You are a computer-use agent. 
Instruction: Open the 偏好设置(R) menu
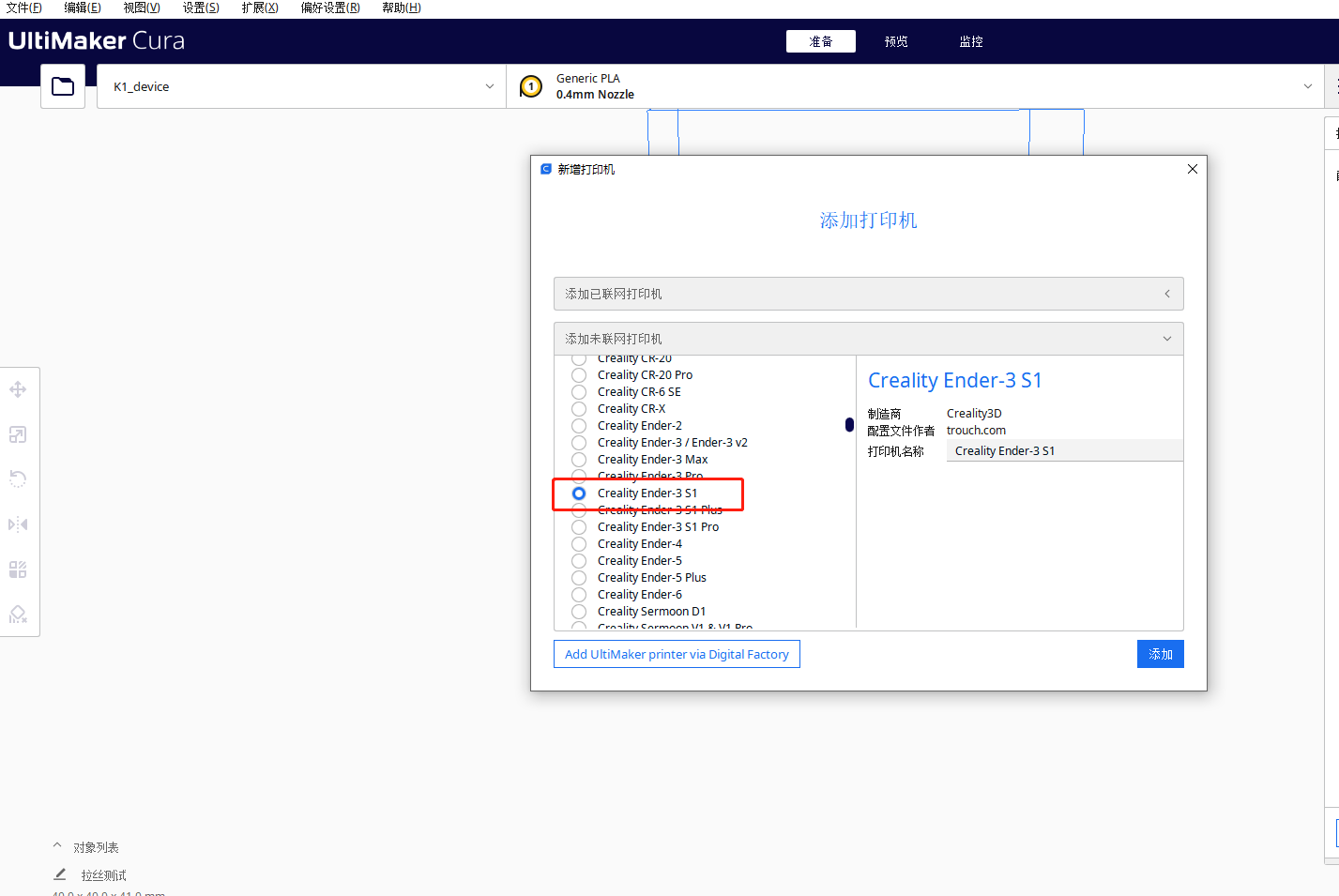[330, 8]
